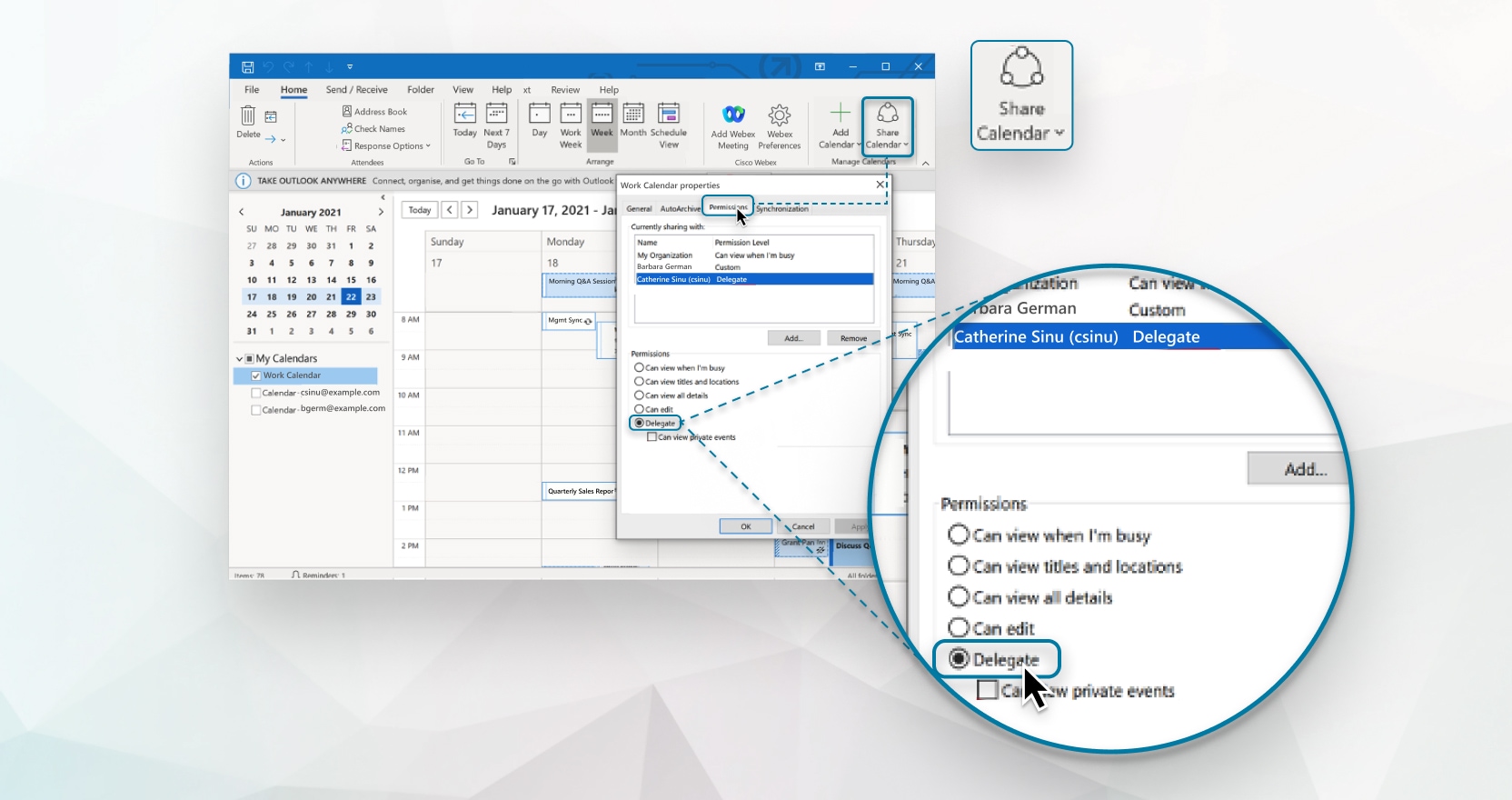Select "Can view when I'm busy" in the properties dialog
Screen dimensions: 1512x800
pos(639,367)
